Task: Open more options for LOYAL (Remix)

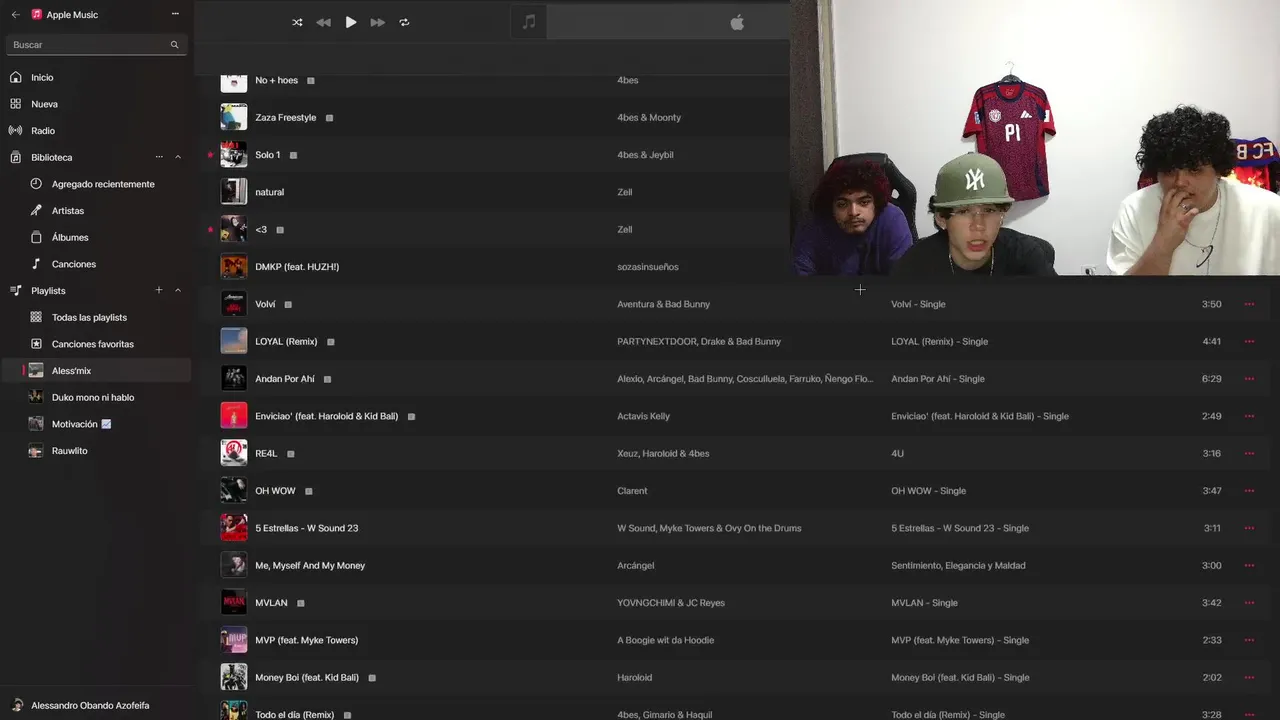Action: (x=1249, y=341)
